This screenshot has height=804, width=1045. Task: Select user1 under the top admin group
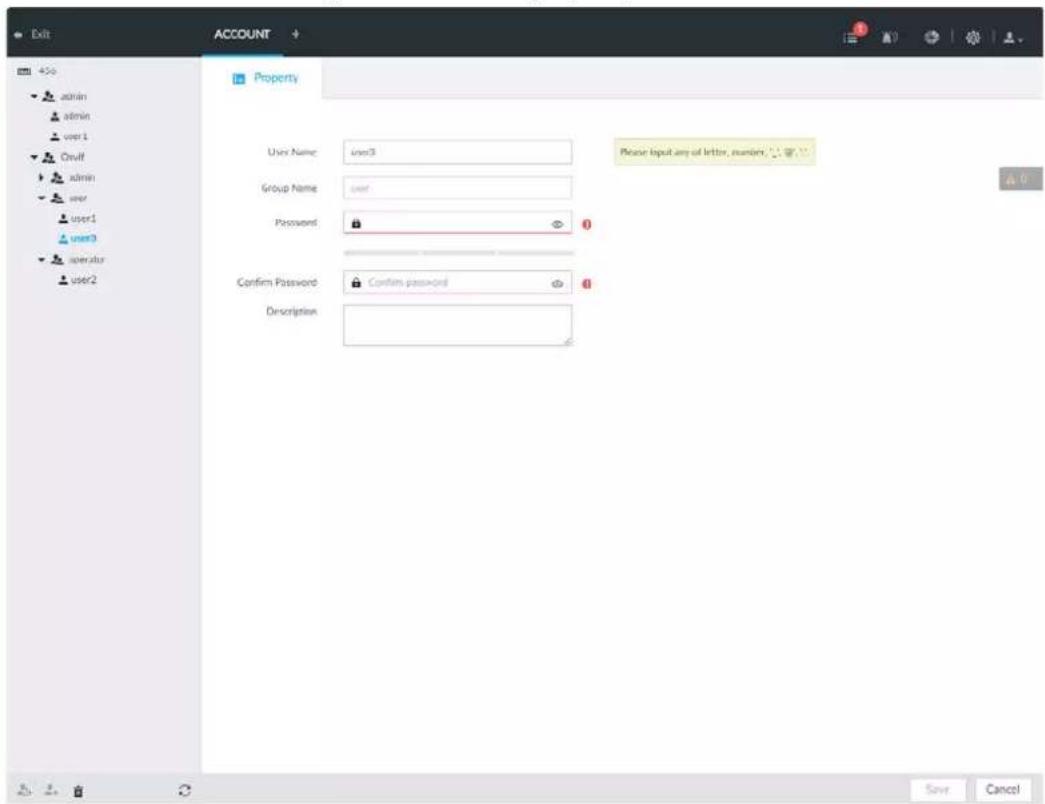pos(69,137)
